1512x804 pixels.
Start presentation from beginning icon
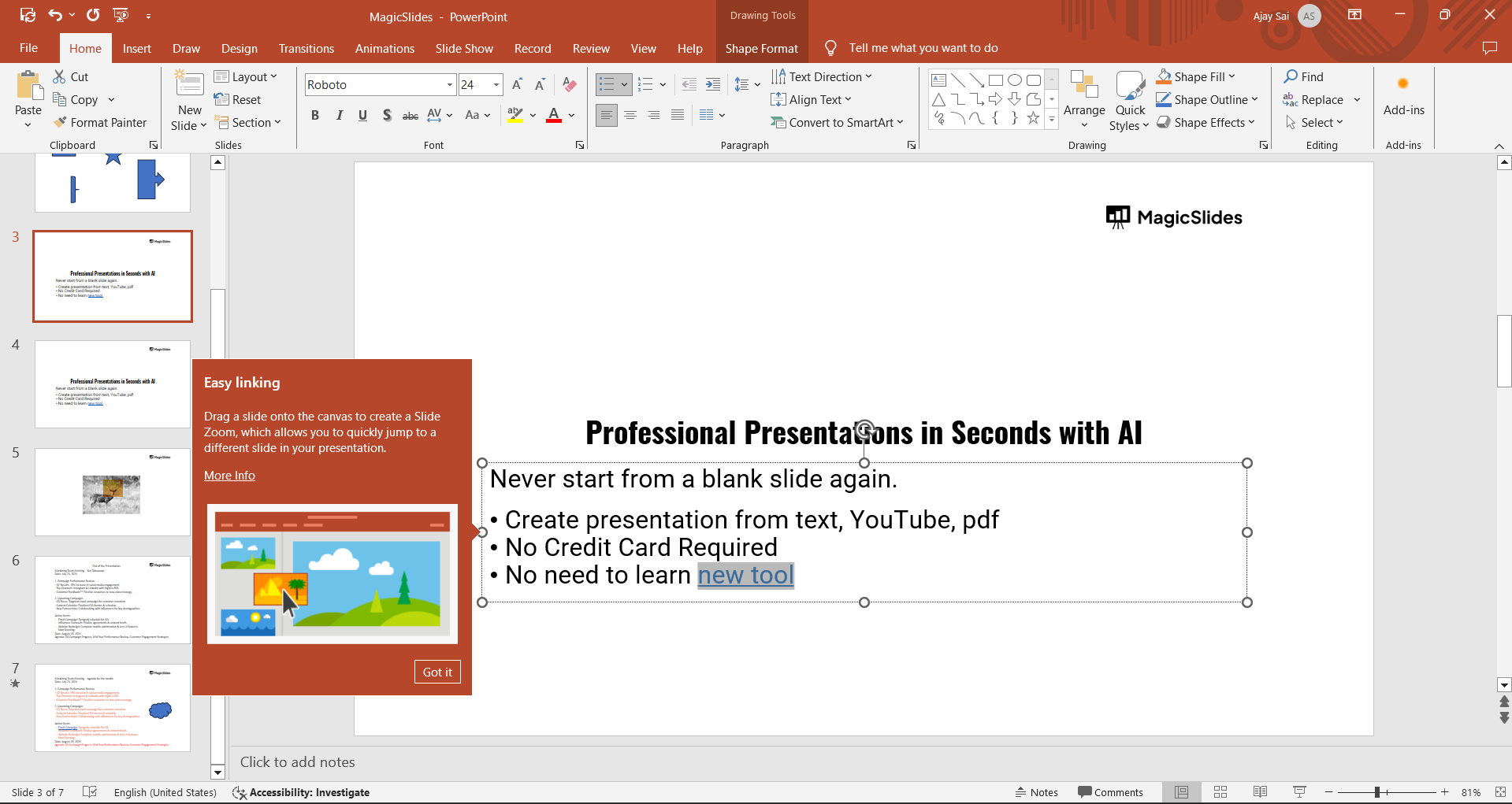pos(121,15)
